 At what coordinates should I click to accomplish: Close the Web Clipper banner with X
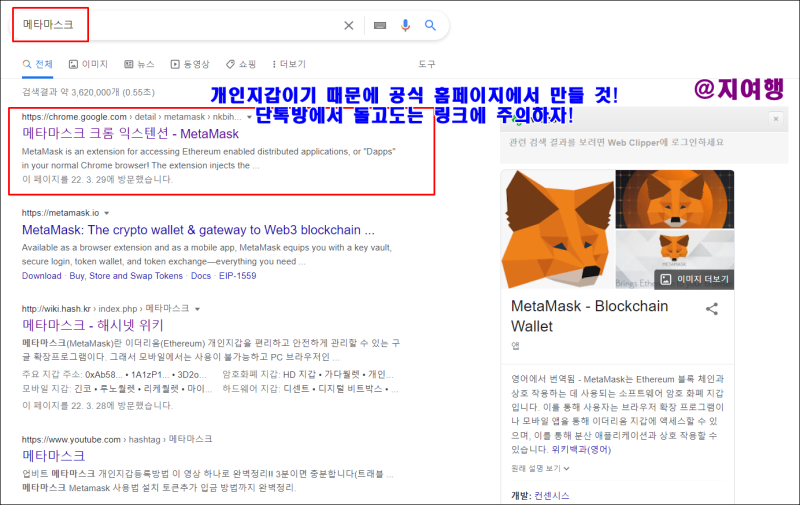click(x=776, y=119)
